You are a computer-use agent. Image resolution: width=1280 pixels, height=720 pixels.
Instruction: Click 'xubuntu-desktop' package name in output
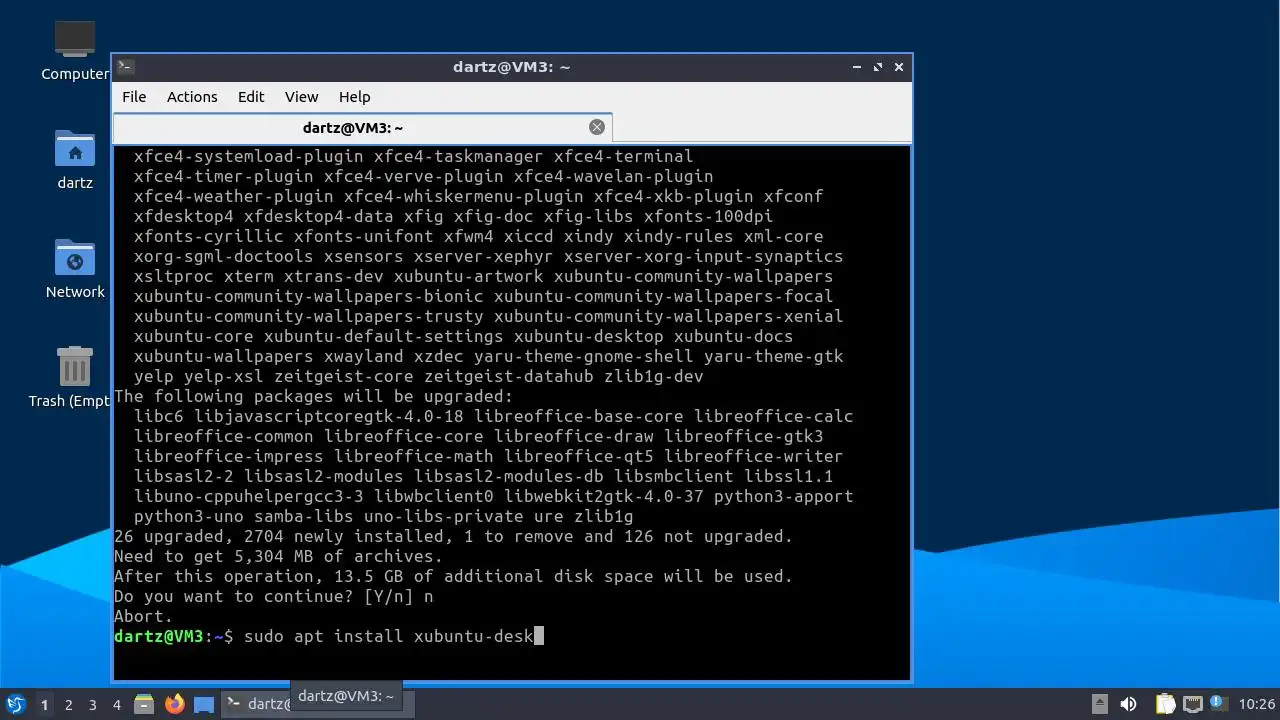coord(588,336)
